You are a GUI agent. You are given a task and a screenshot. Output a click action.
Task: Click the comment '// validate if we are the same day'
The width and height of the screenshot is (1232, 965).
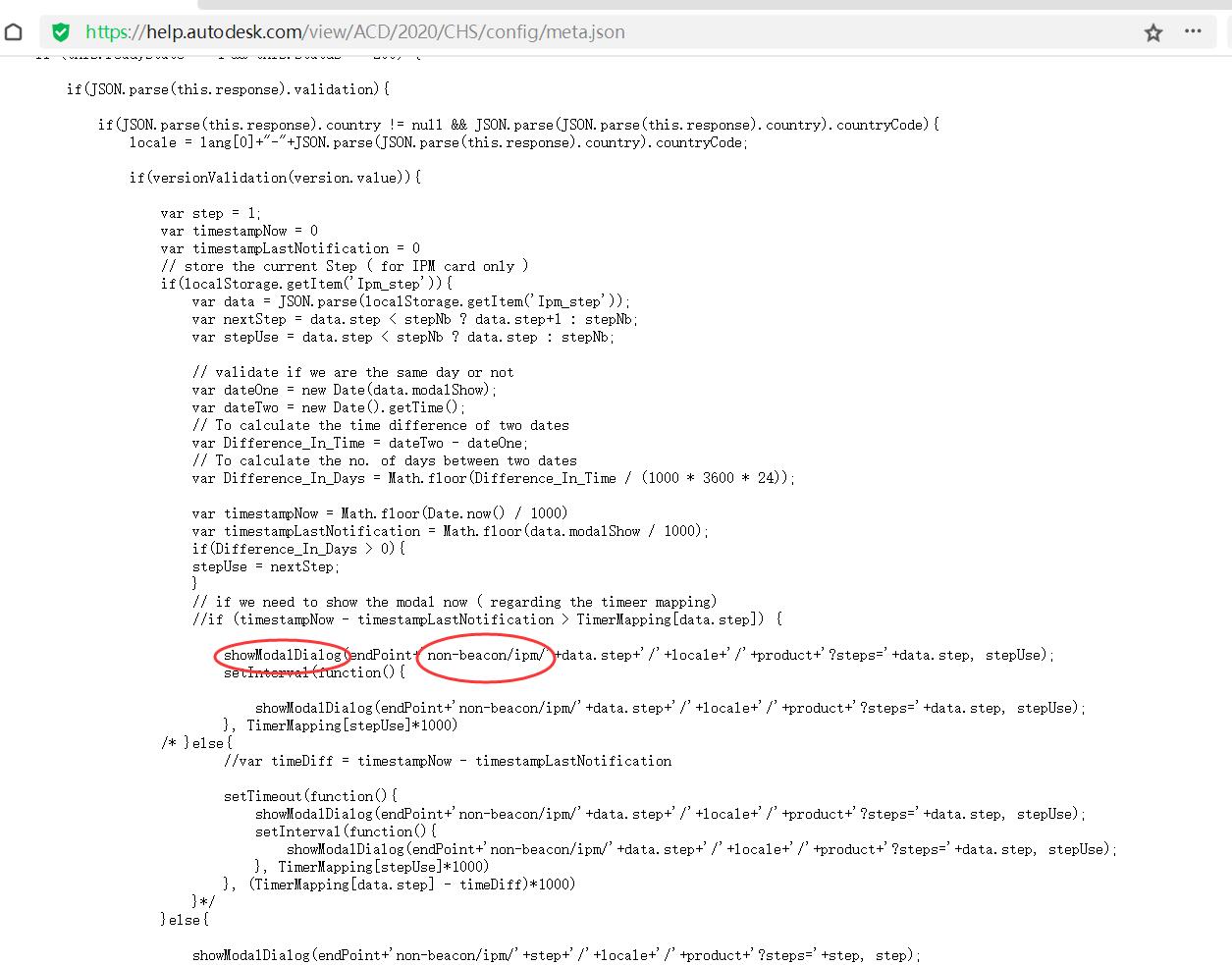352,372
